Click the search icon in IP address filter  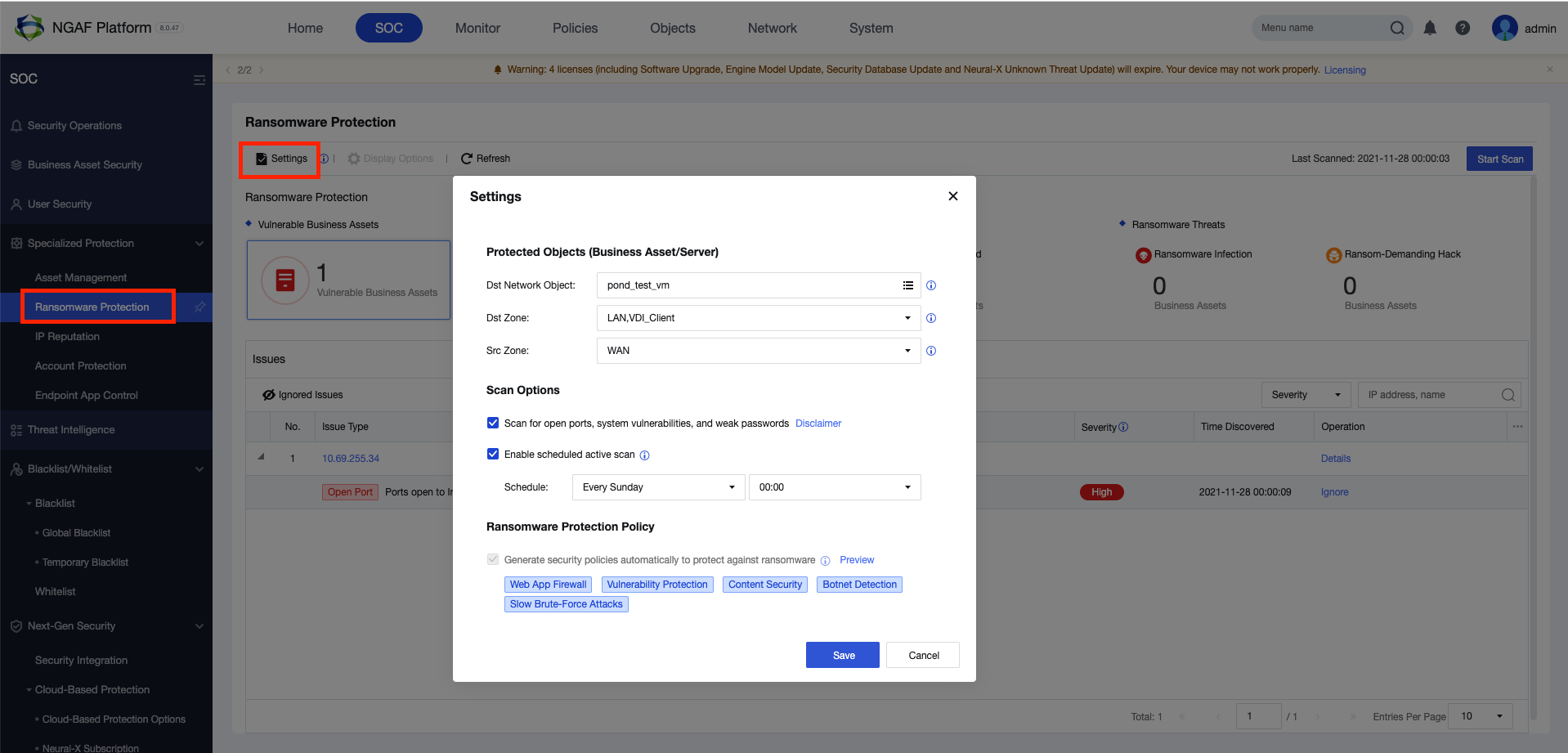1508,395
